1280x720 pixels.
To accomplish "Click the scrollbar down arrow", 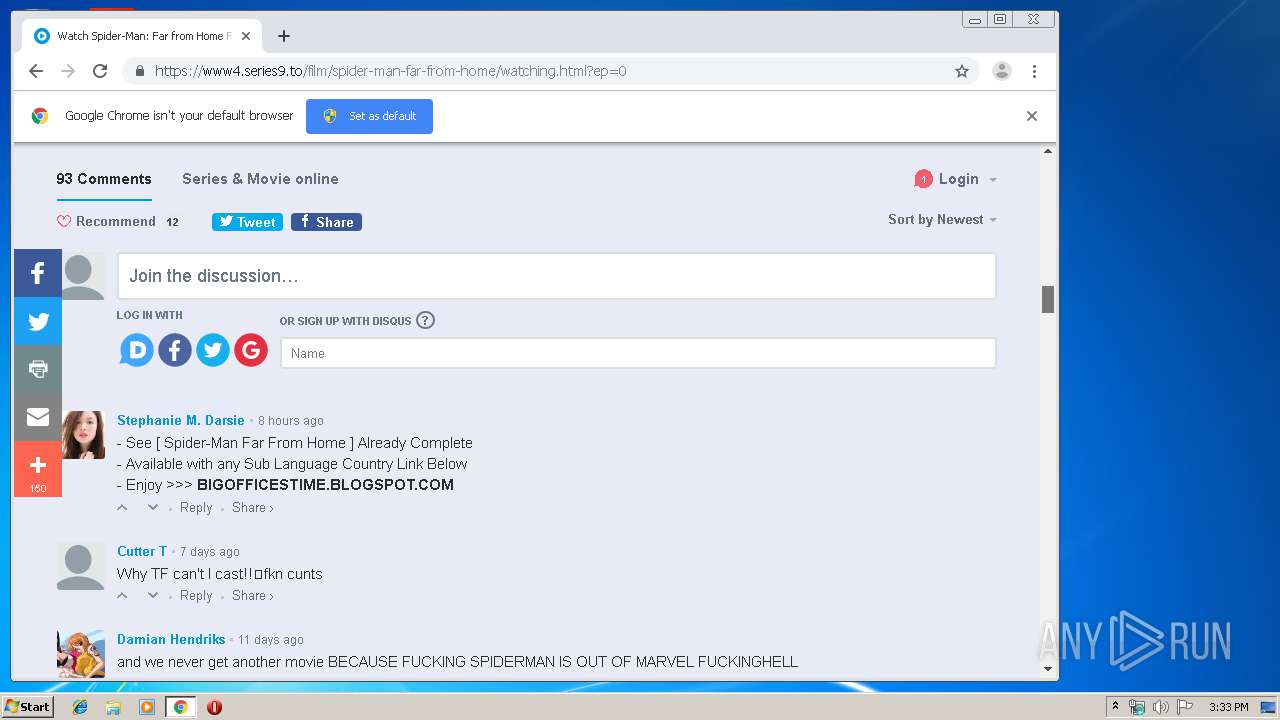I will pos(1048,669).
